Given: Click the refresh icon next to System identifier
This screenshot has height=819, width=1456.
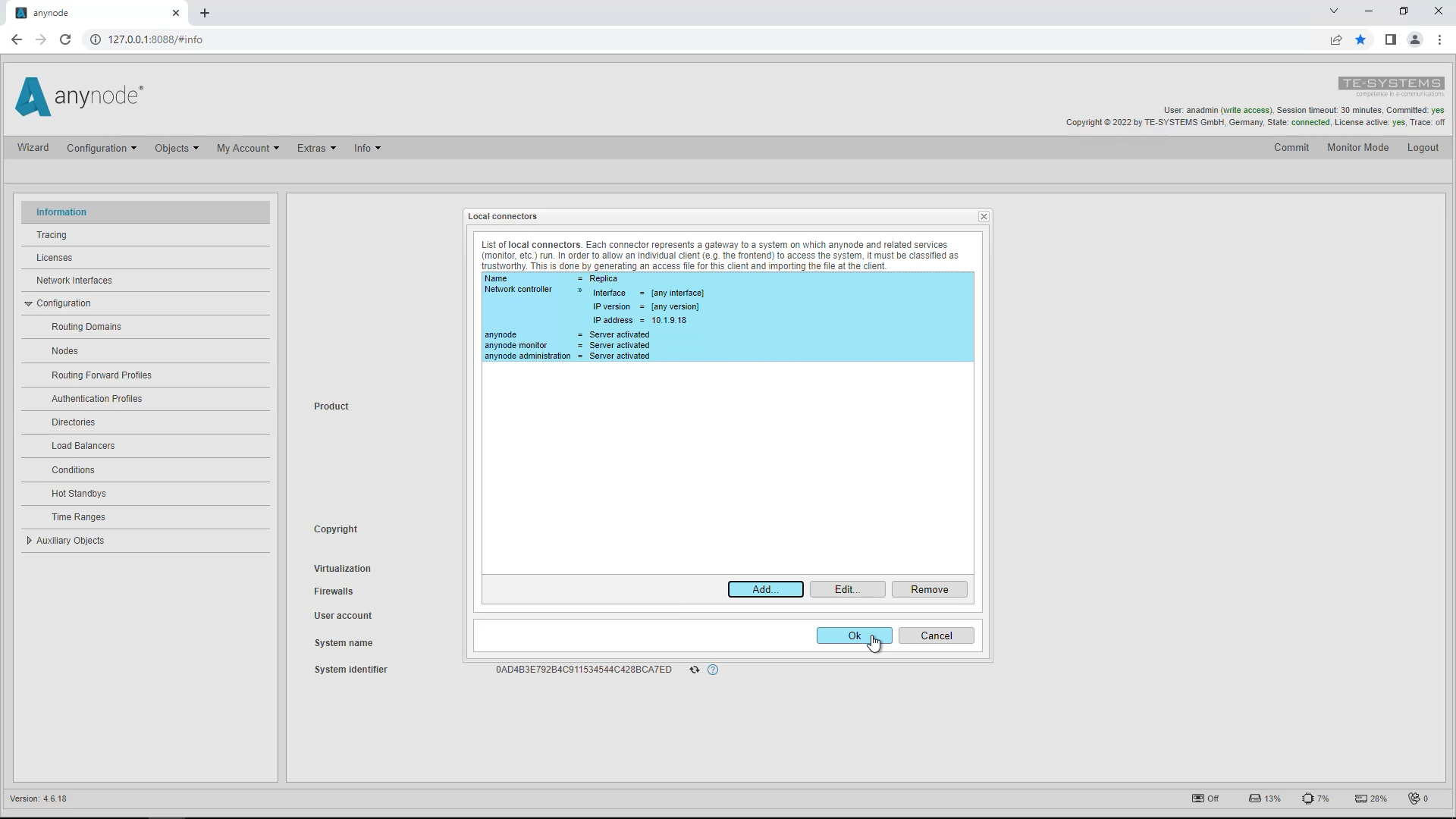Looking at the screenshot, I should [694, 670].
